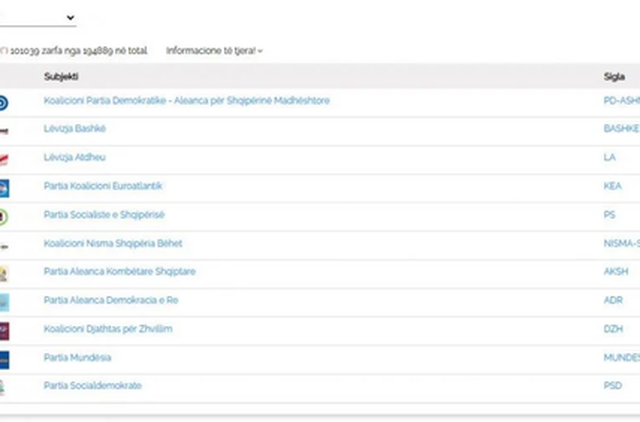Select the KEA sigla cell
Image resolution: width=640 pixels, height=422 pixels.
point(613,186)
